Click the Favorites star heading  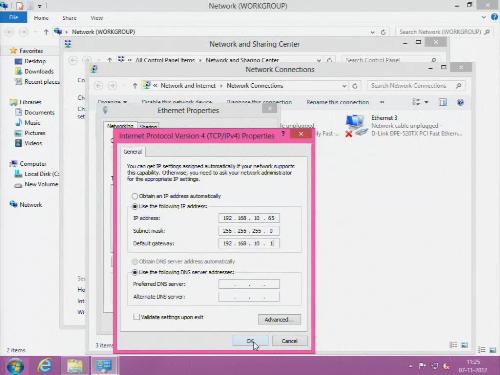[31, 51]
